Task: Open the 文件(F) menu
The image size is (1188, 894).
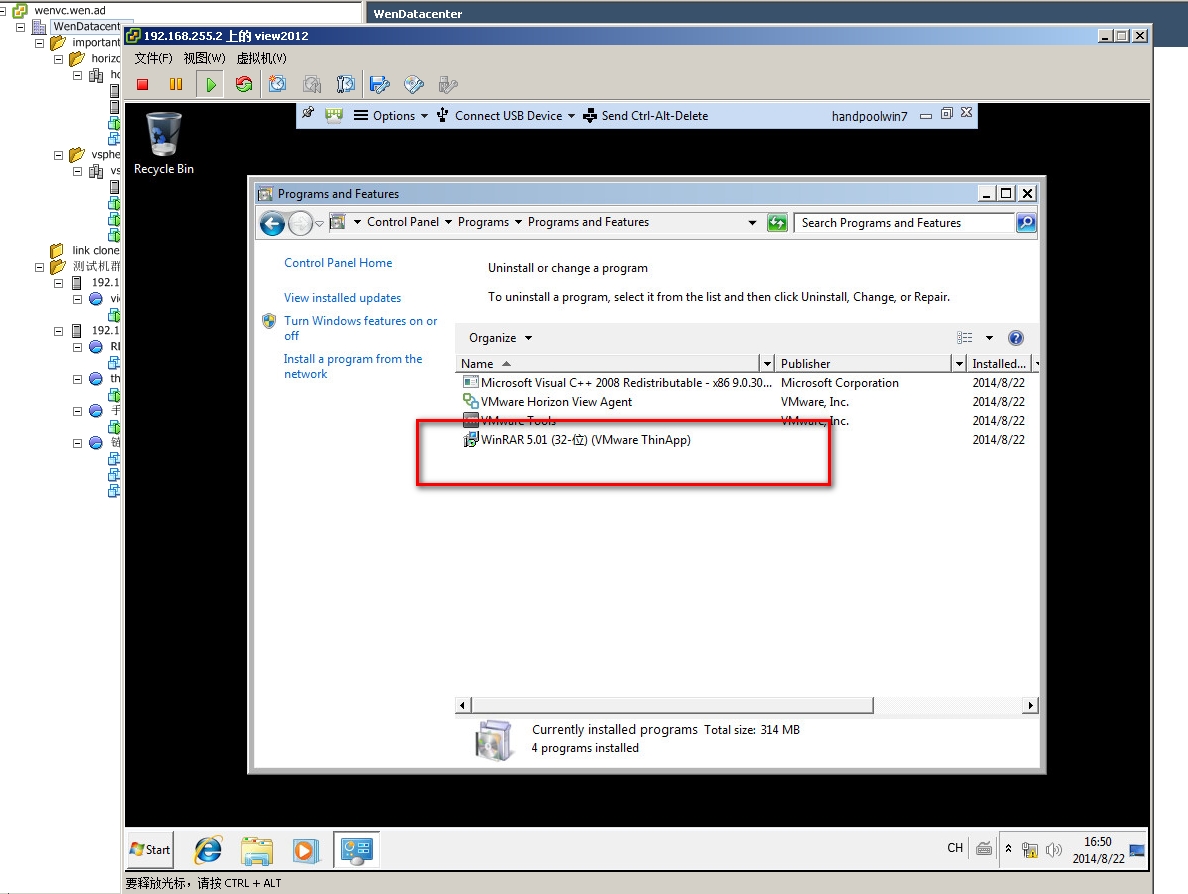Action: pyautogui.click(x=153, y=58)
